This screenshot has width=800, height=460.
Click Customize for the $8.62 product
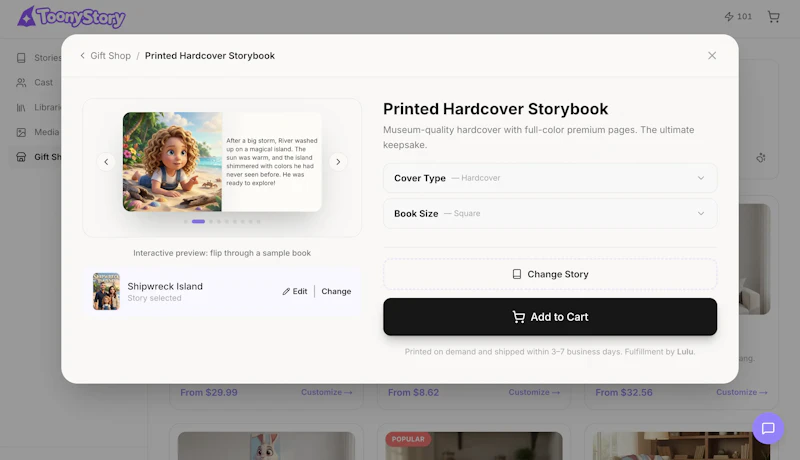point(534,392)
